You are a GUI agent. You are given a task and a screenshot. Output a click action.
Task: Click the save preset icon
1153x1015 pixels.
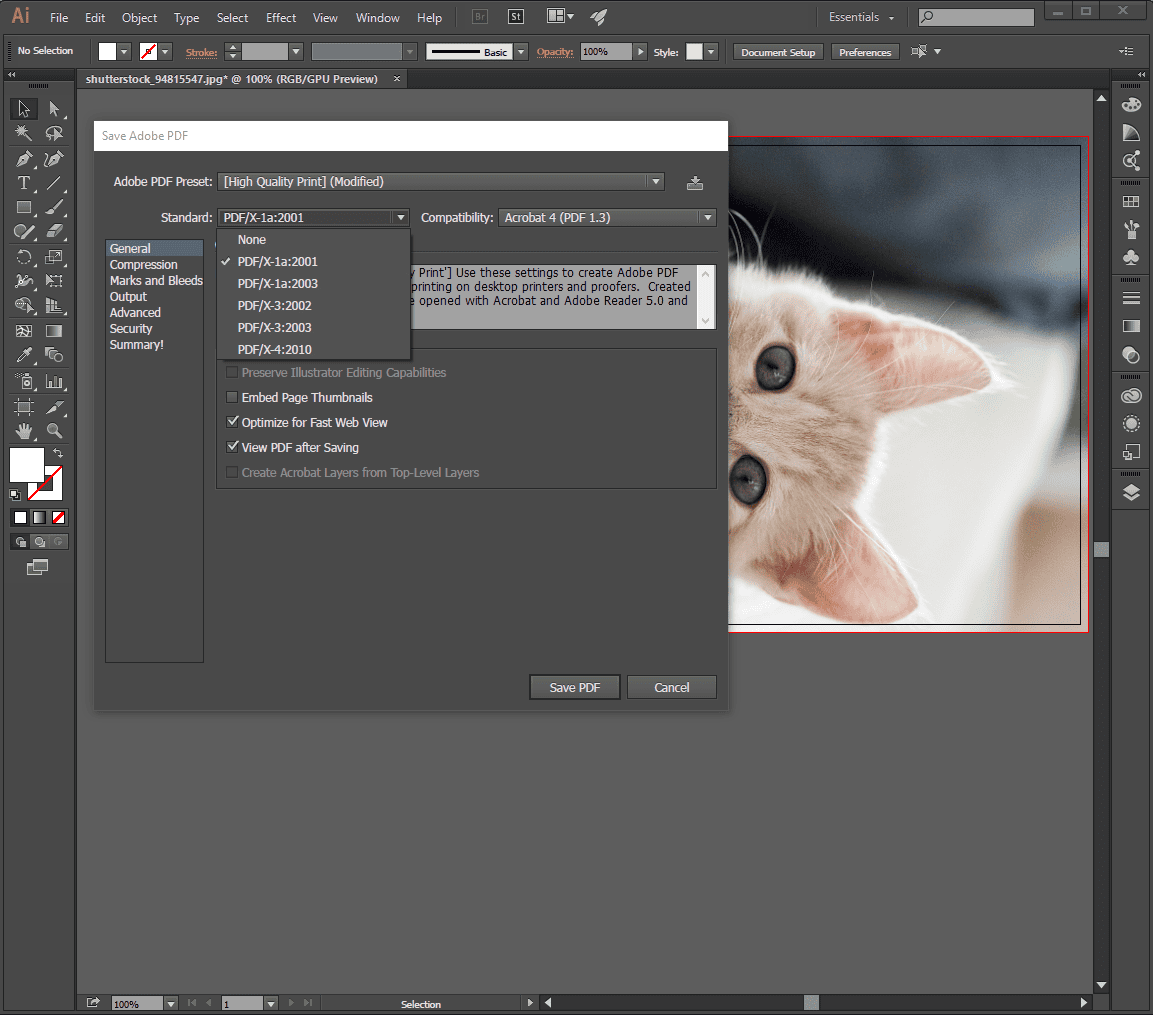point(695,182)
